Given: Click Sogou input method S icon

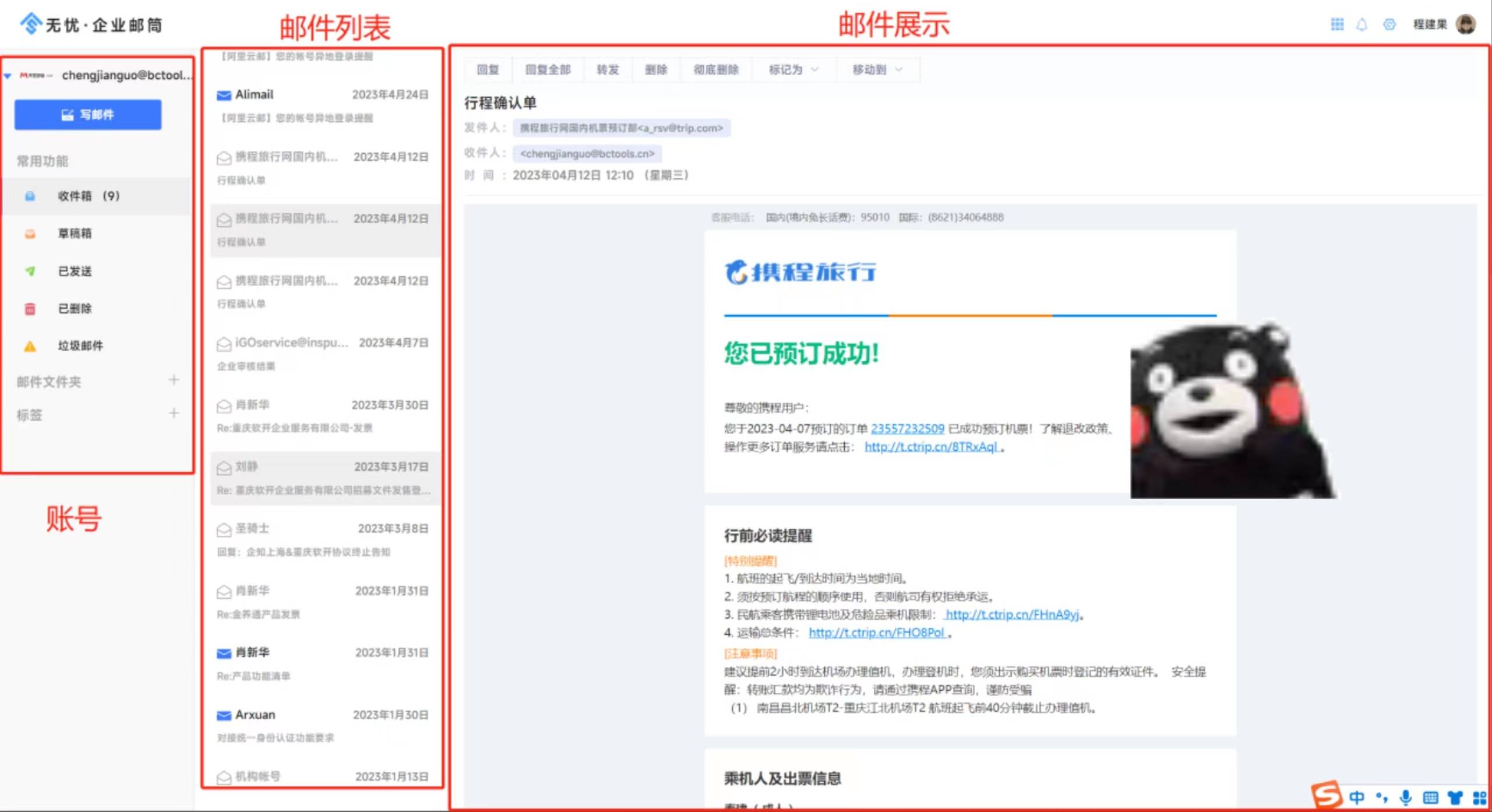Looking at the screenshot, I should tap(1326, 795).
